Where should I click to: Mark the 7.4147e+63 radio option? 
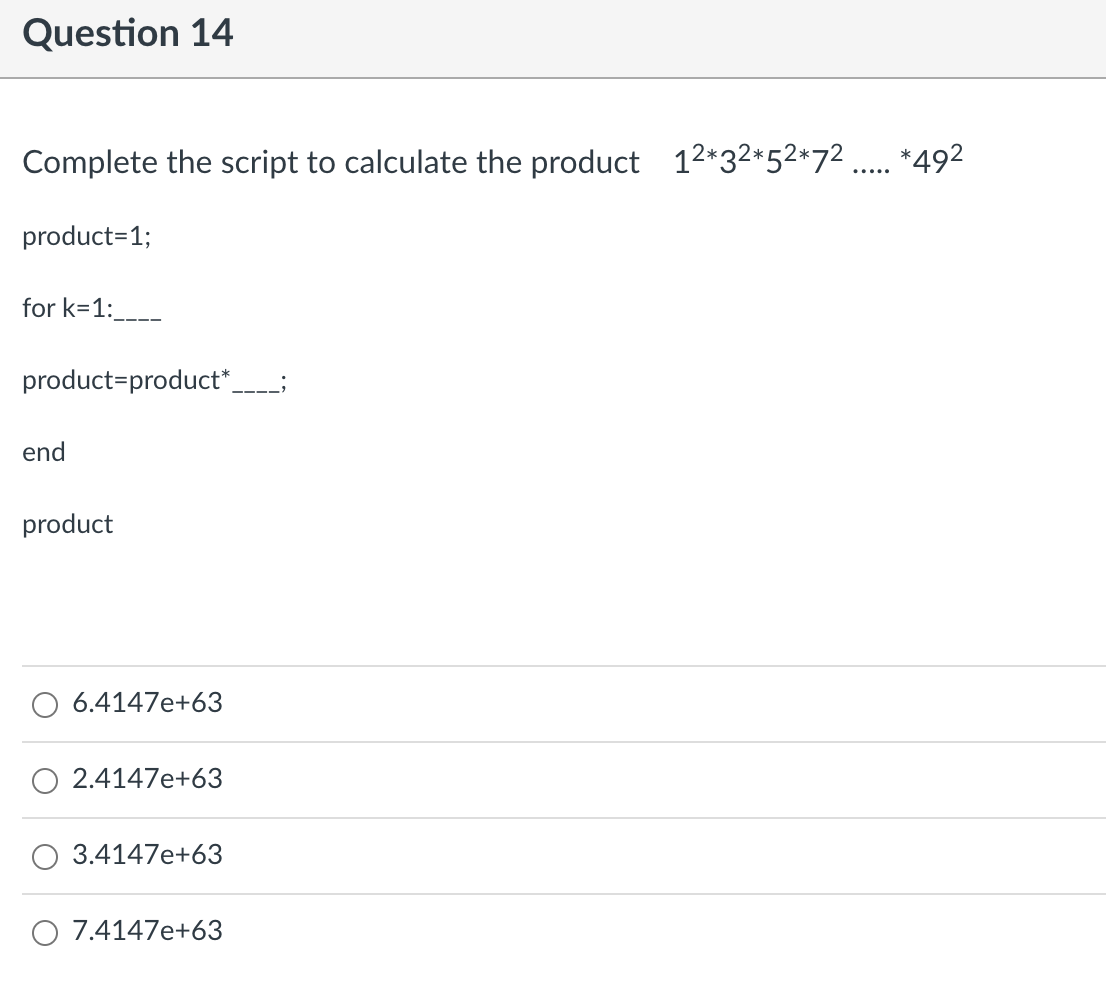(45, 933)
